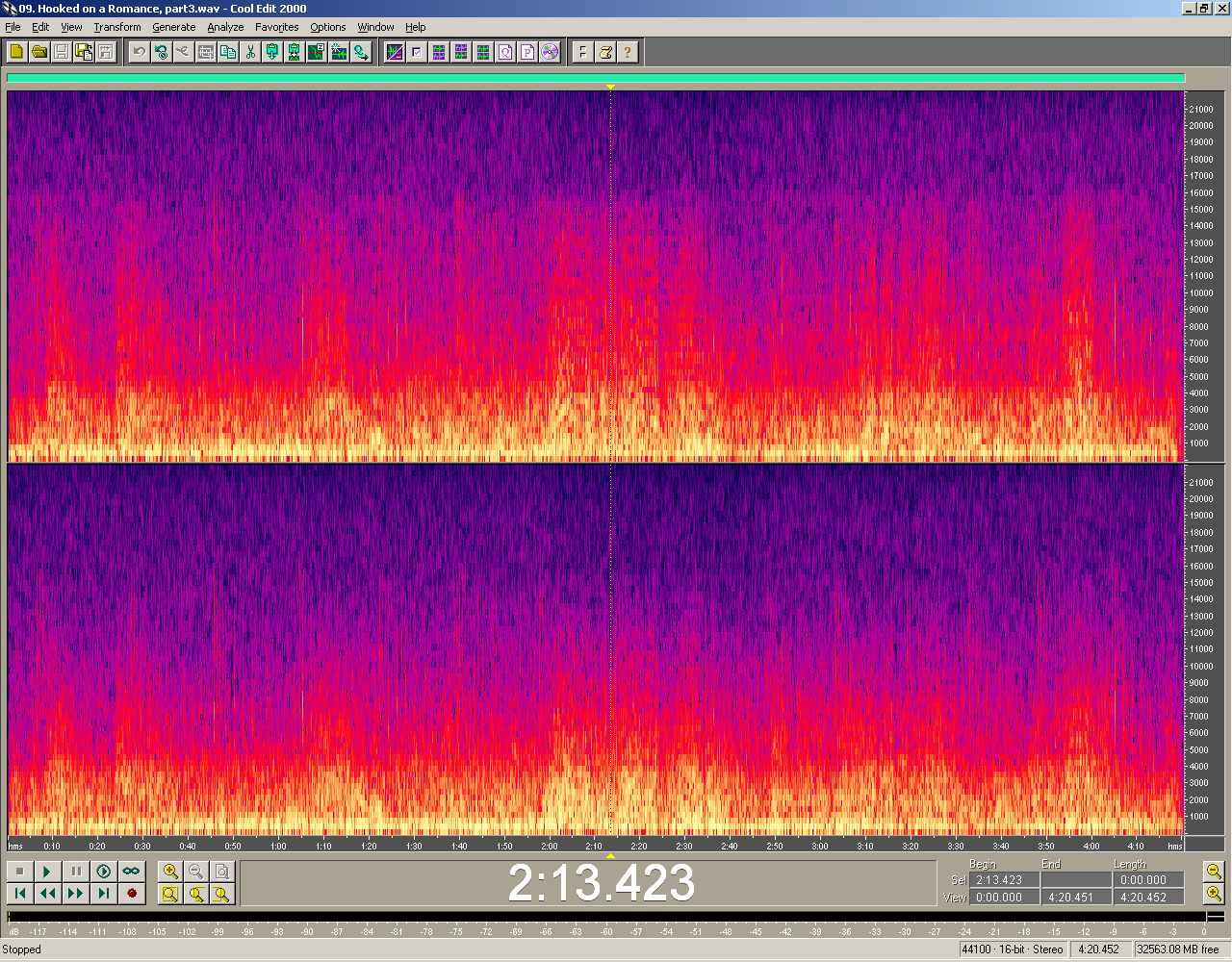Click the Sel Begin field showing 2:13.423
The image size is (1232, 962).
pos(1004,880)
